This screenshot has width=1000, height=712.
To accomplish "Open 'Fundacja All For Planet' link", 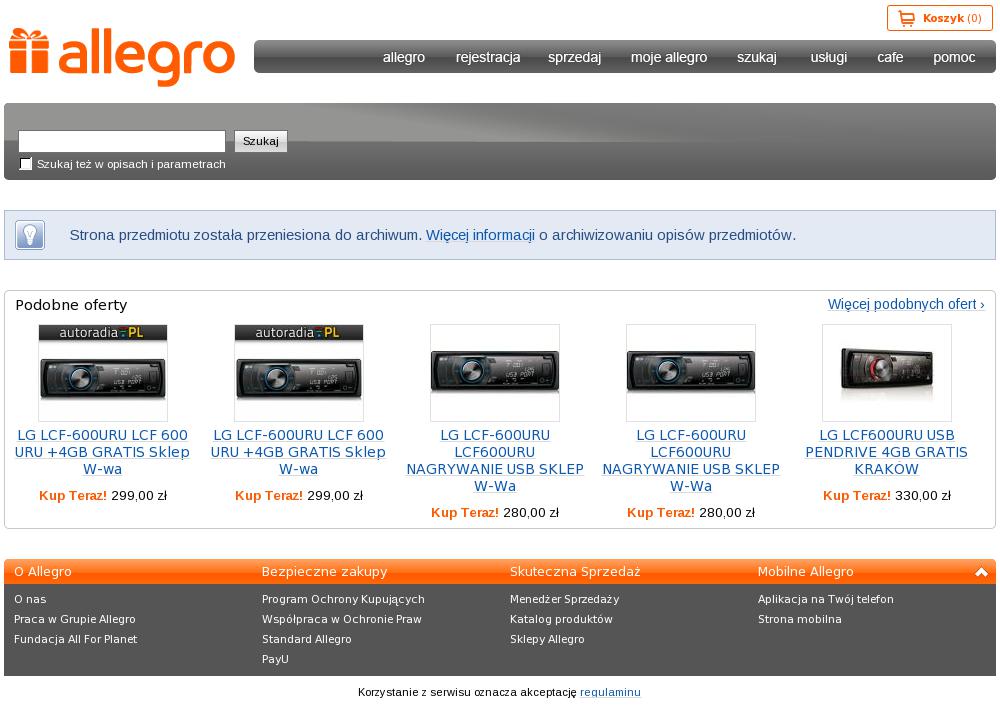I will [75, 639].
